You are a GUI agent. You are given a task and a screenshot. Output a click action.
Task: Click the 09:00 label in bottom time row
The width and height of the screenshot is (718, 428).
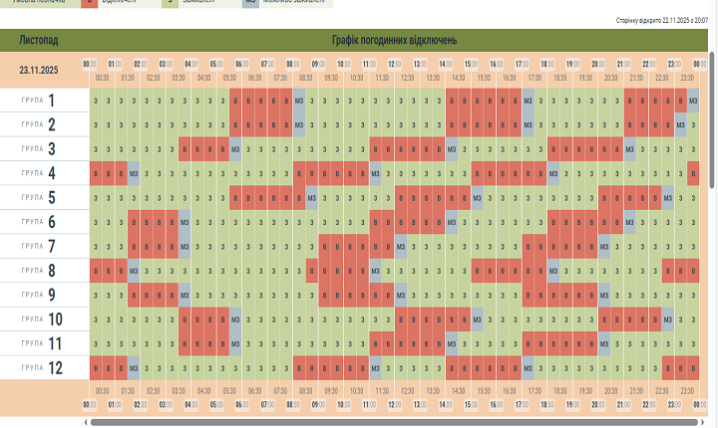318,404
